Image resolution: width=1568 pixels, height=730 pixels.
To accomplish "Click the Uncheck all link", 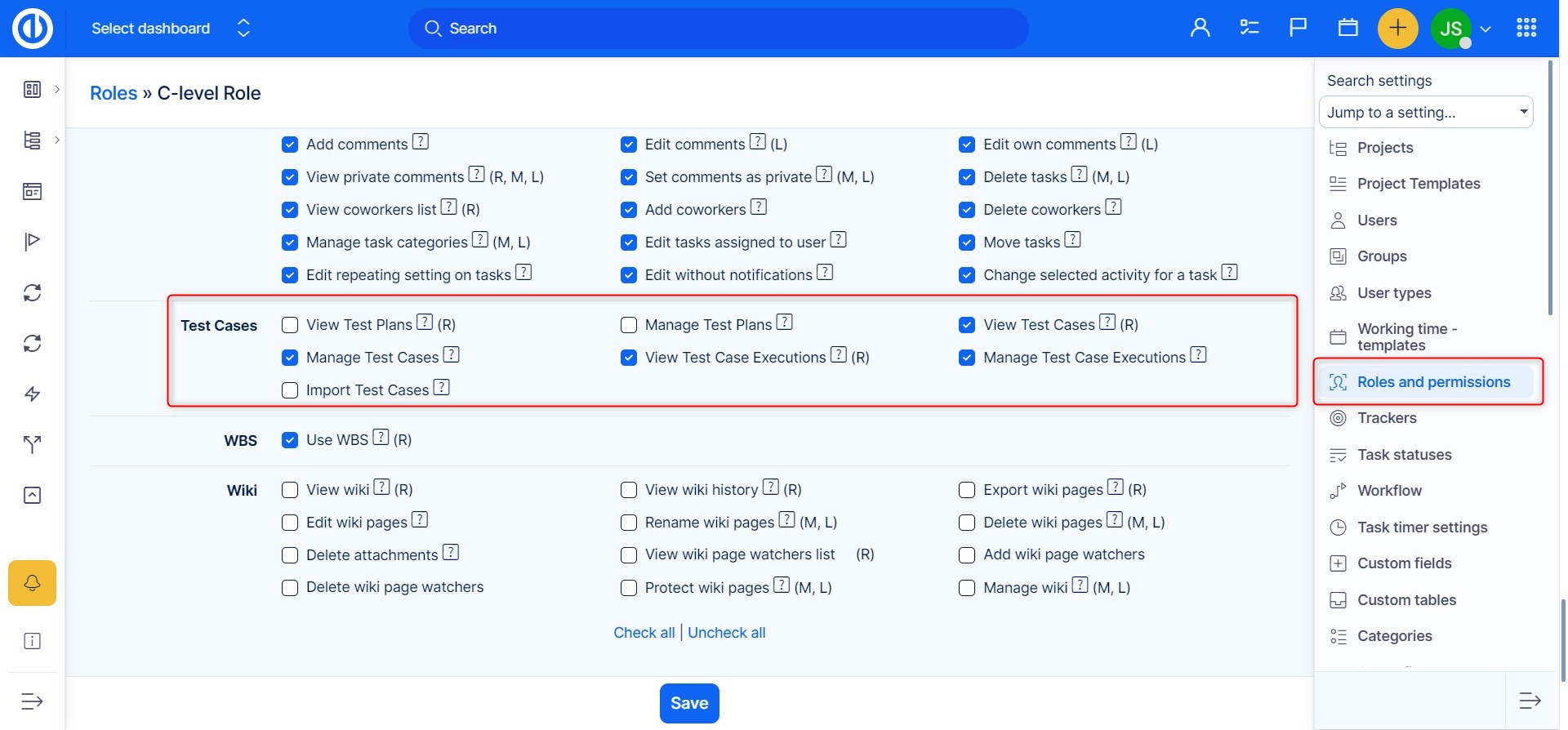I will pos(726,633).
